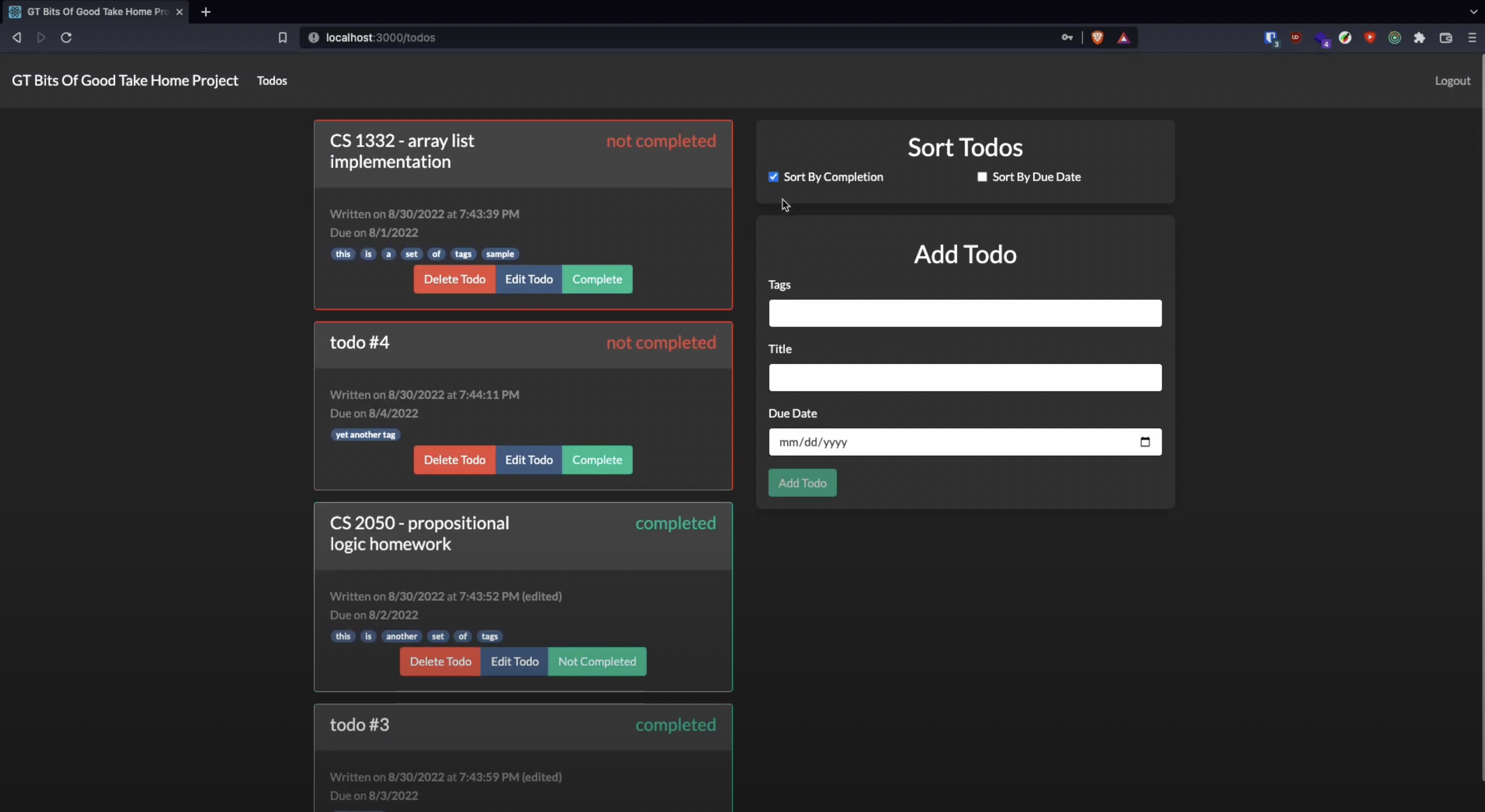Enable the Sort By Due Date checkbox

coord(982,177)
